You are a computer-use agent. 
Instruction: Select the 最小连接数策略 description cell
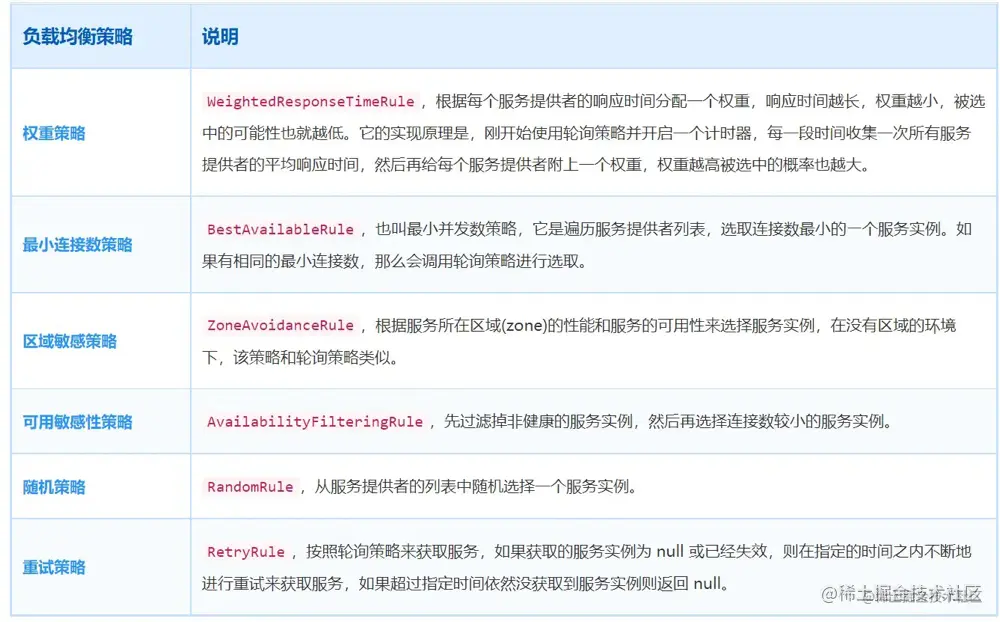point(590,244)
